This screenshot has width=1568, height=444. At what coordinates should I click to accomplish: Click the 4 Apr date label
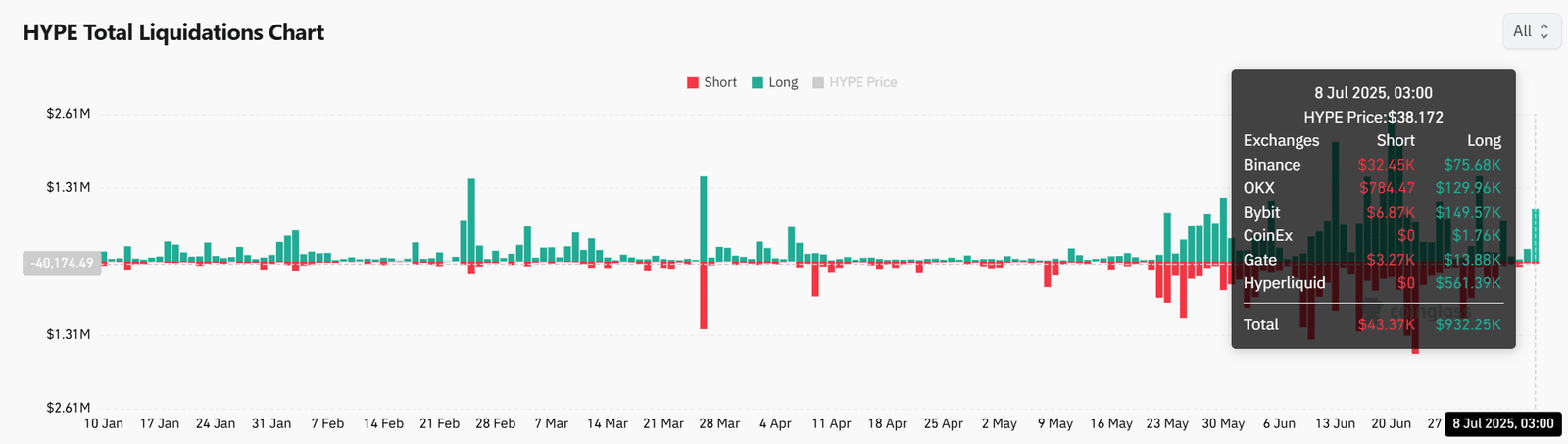[775, 423]
